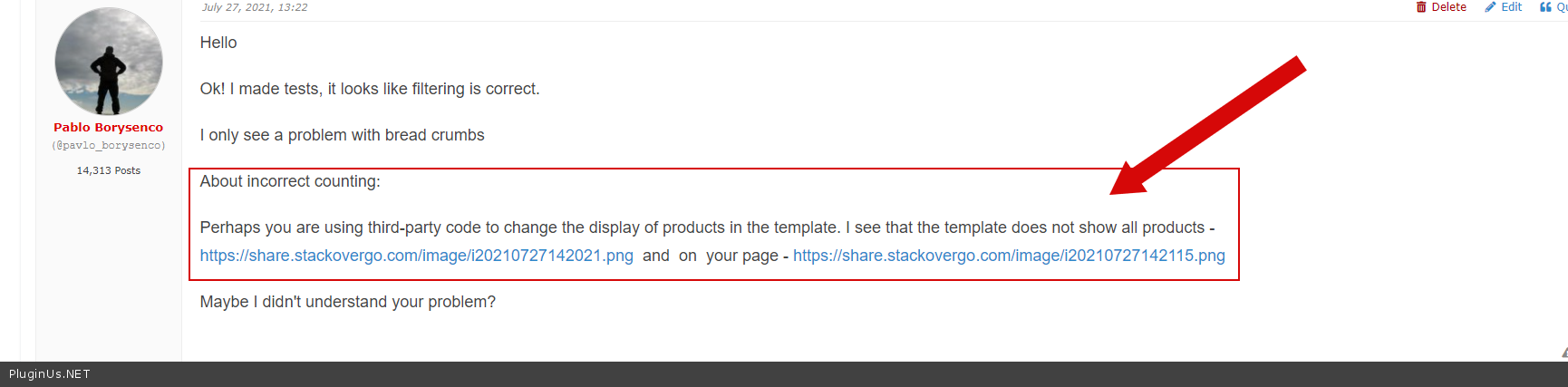Click the pencil icon beside Edit
1568x387 pixels.
[x=1490, y=7]
